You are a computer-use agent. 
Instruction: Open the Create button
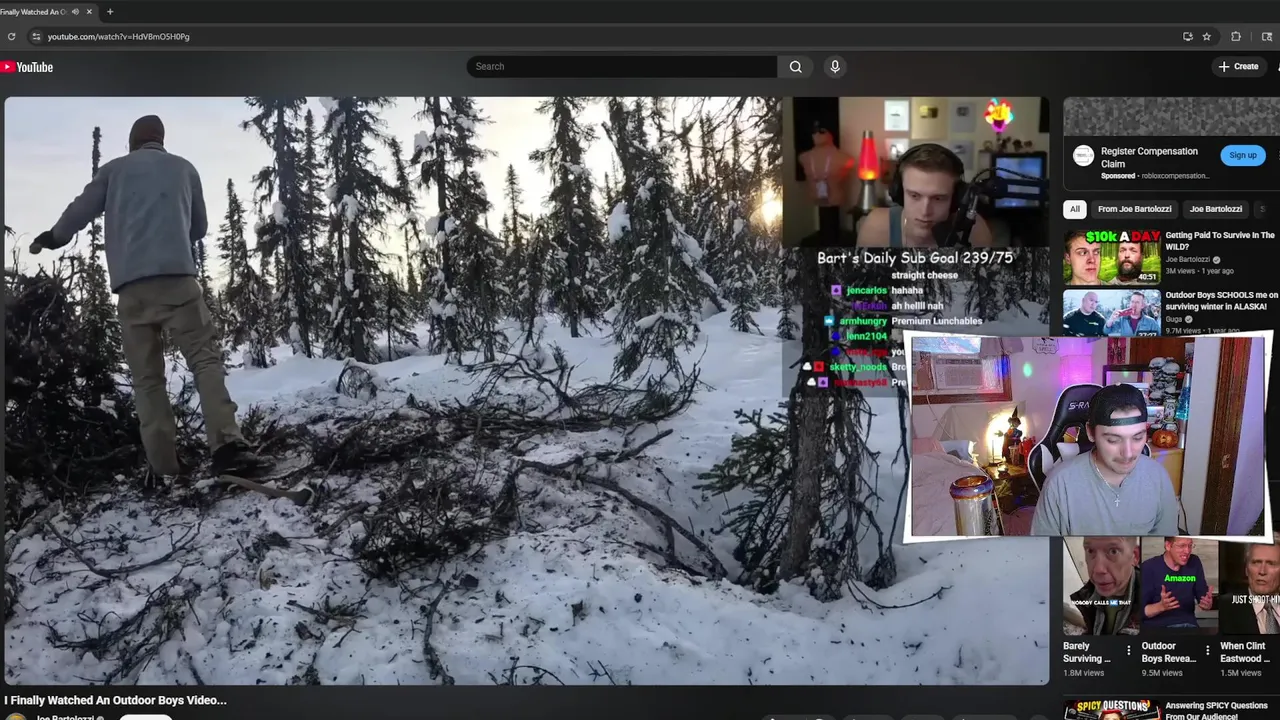tap(1238, 66)
